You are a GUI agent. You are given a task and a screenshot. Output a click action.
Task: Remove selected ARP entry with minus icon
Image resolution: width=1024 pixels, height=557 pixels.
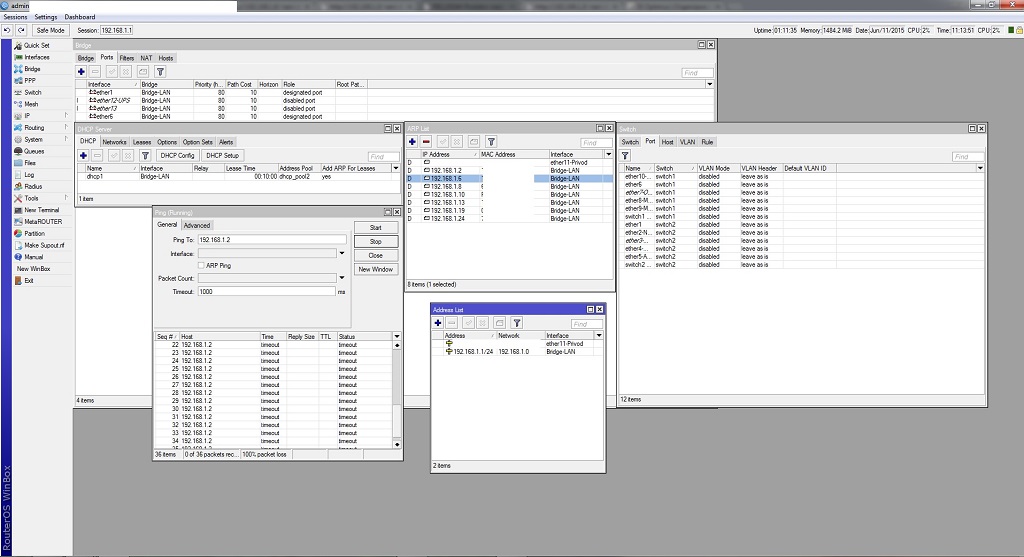click(x=426, y=142)
